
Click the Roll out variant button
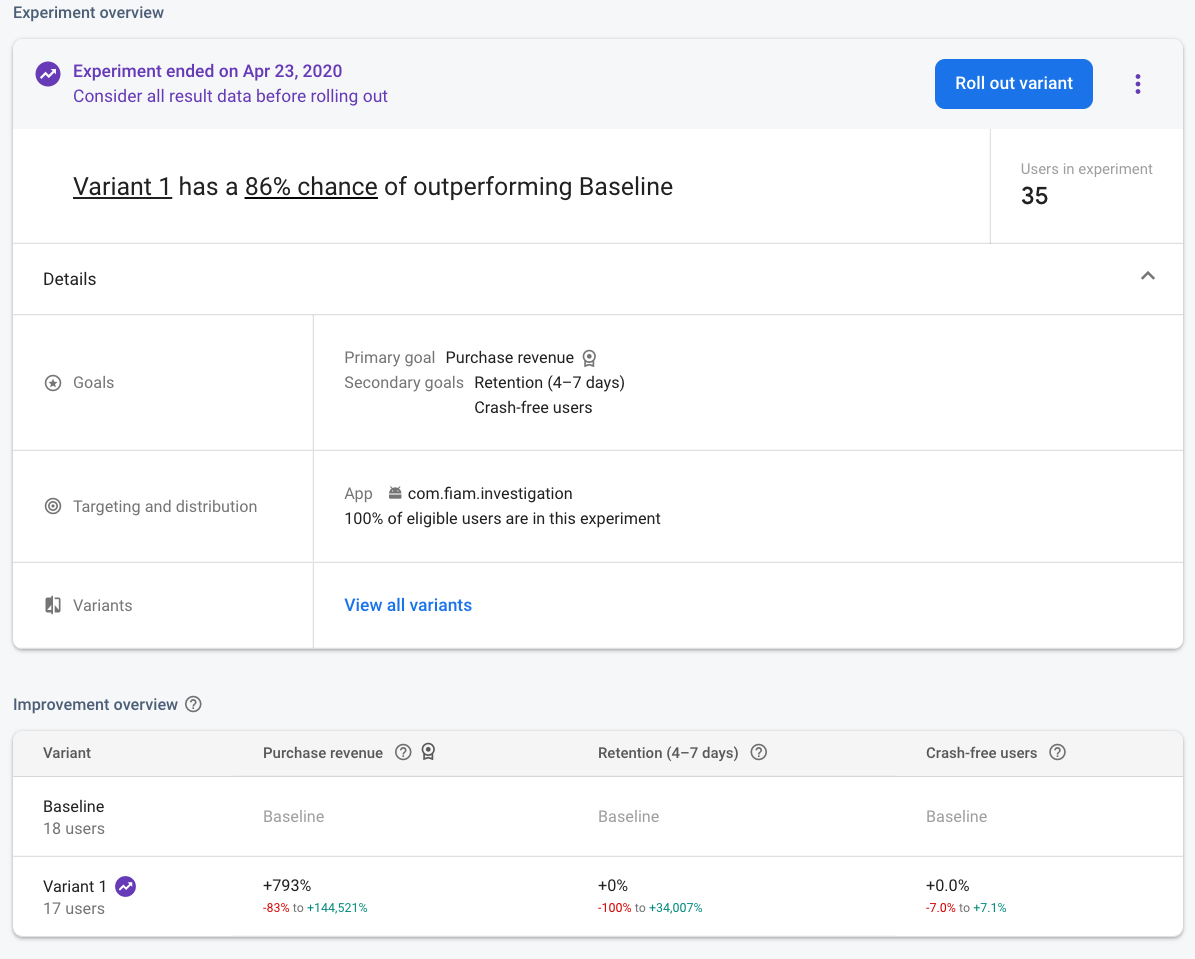tap(1013, 84)
